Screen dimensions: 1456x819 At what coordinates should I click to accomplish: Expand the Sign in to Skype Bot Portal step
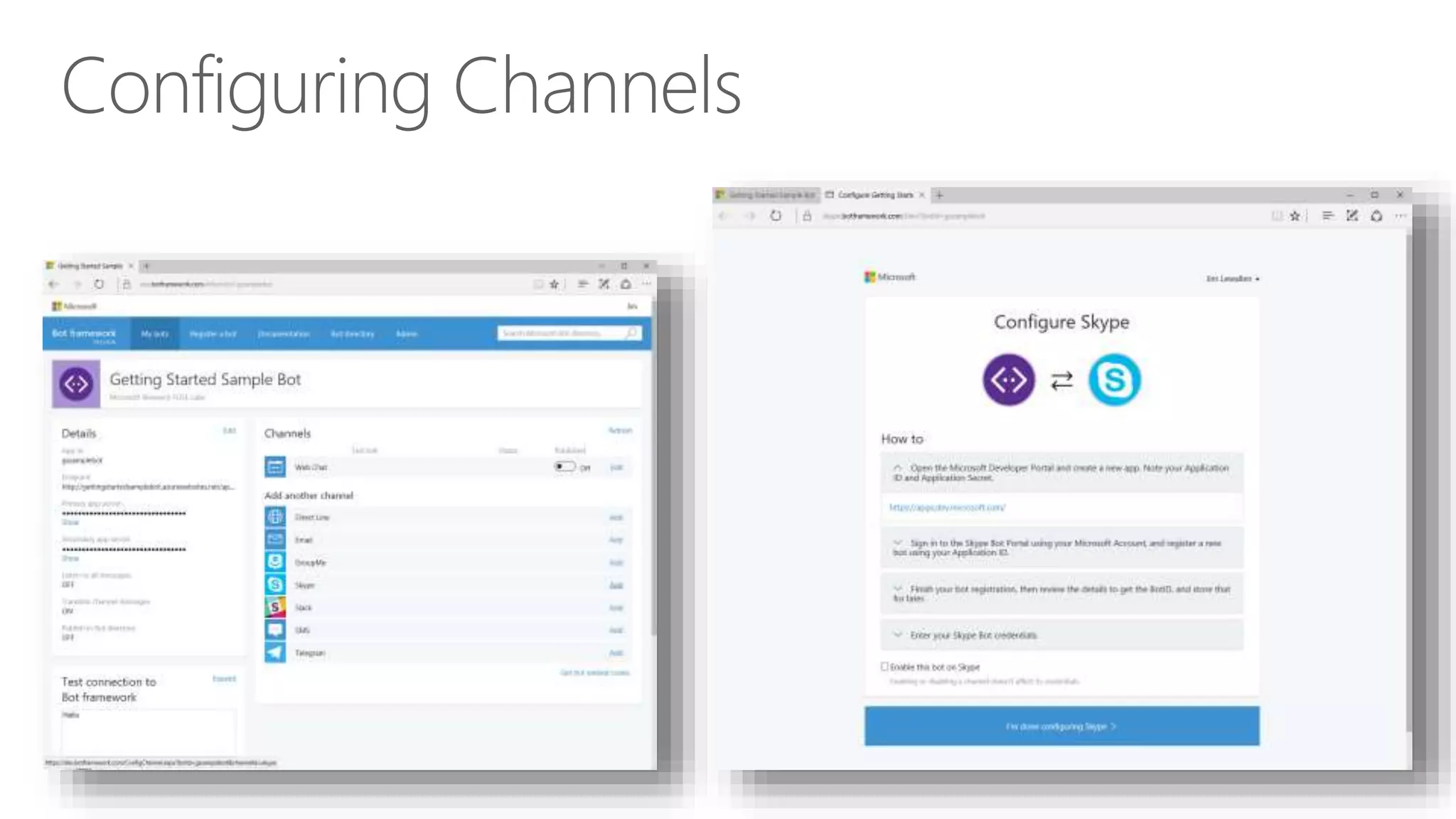[897, 542]
